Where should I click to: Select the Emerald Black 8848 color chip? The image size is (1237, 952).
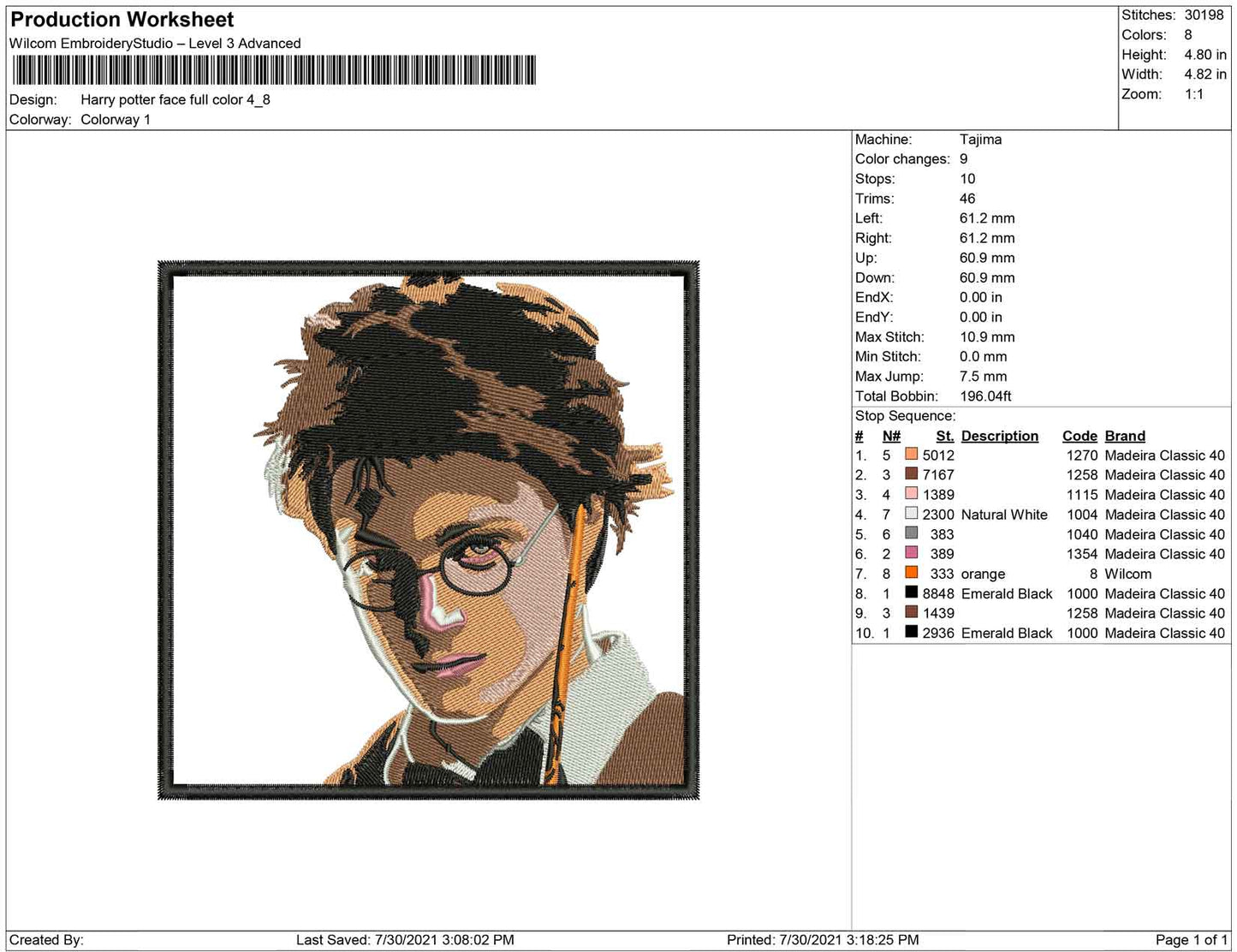[910, 593]
